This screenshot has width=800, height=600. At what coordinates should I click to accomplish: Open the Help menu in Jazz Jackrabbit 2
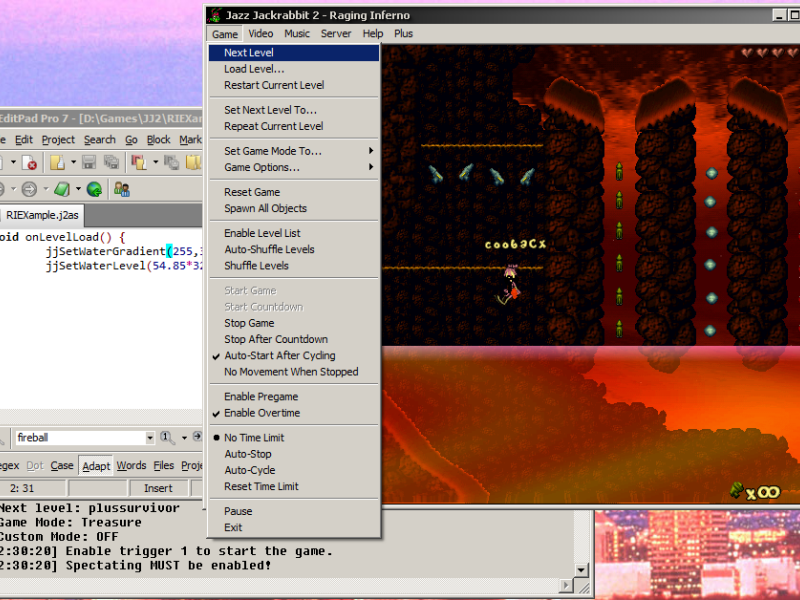coord(373,34)
